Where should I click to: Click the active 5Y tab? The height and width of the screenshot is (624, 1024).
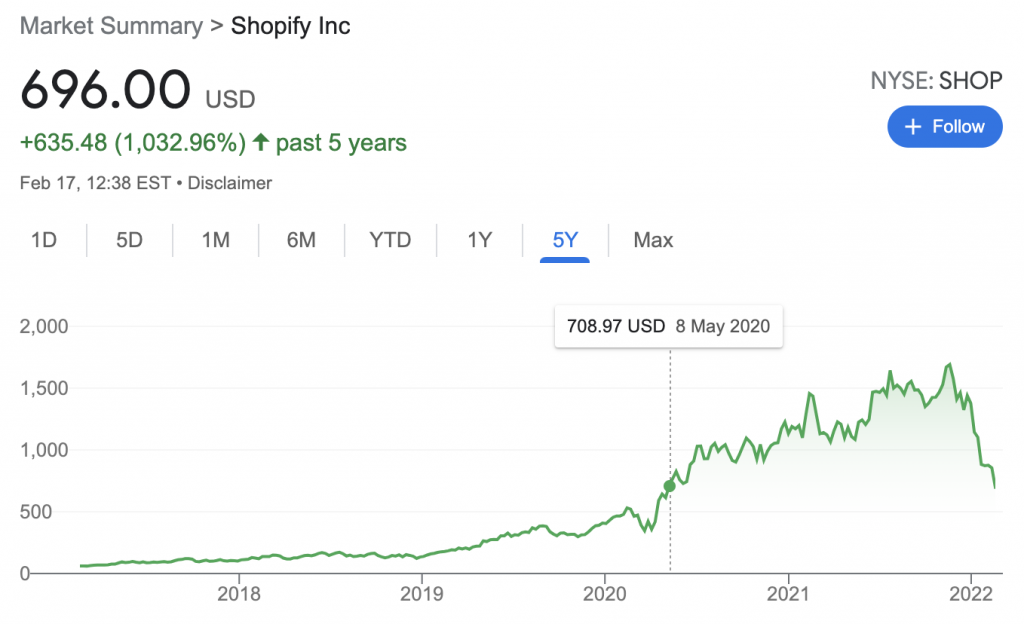565,240
